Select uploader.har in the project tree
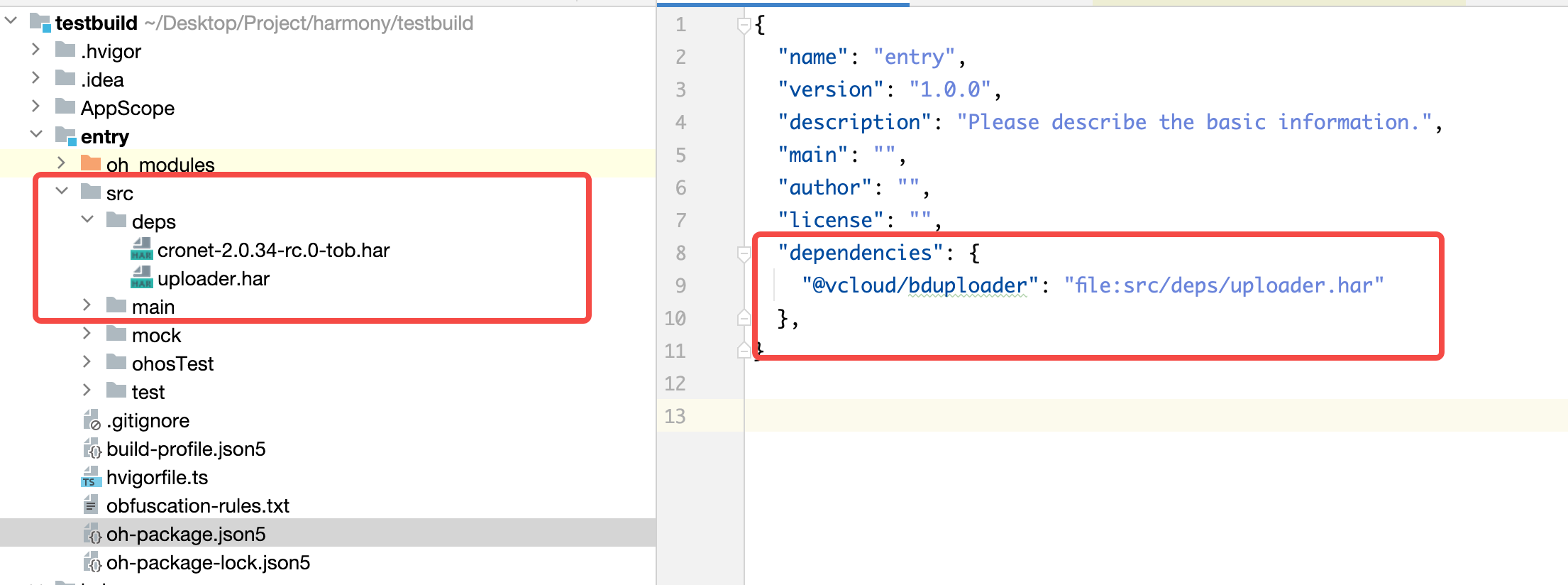 tap(214, 278)
